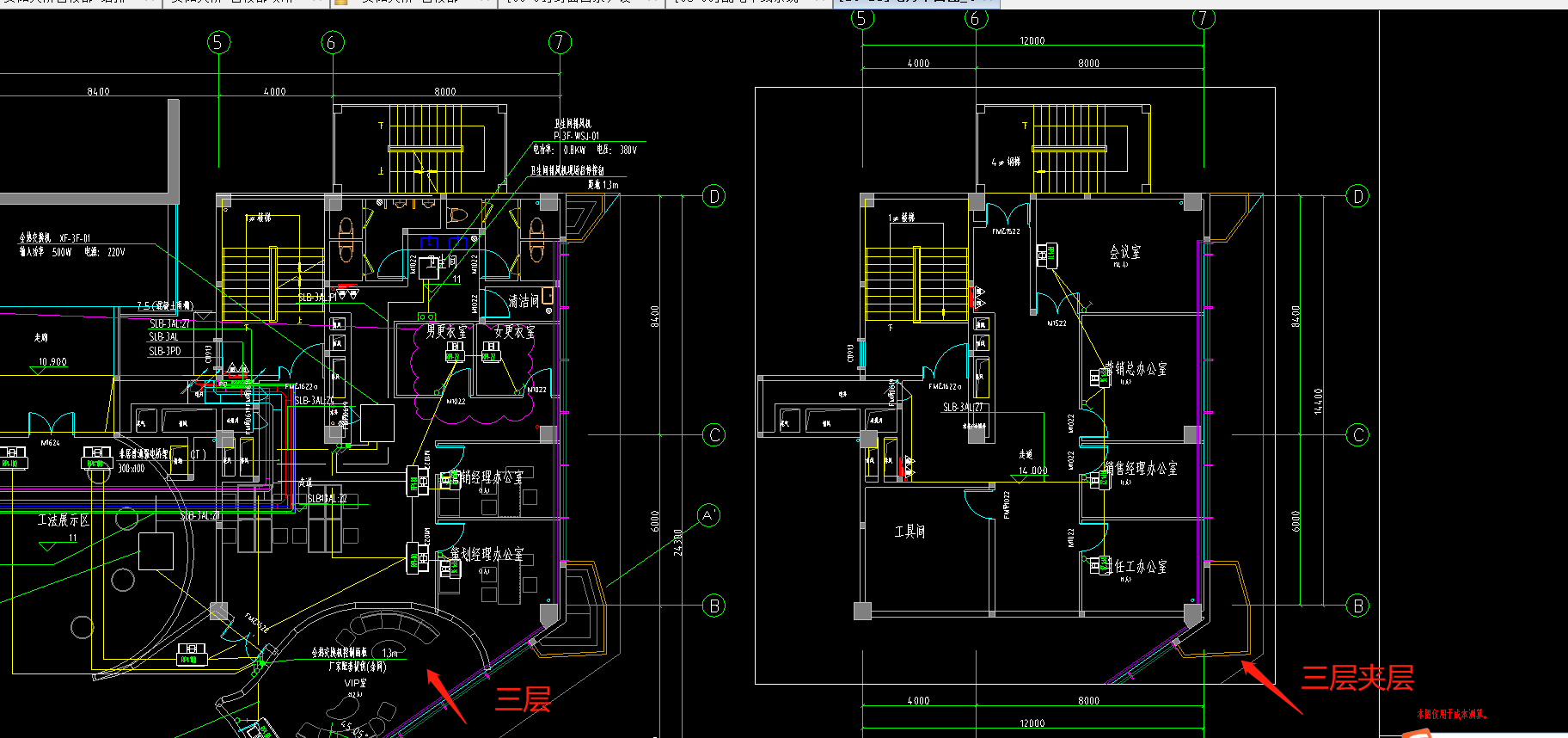Select the M1624 door tag
This screenshot has height=738, width=1568.
pyautogui.click(x=51, y=442)
